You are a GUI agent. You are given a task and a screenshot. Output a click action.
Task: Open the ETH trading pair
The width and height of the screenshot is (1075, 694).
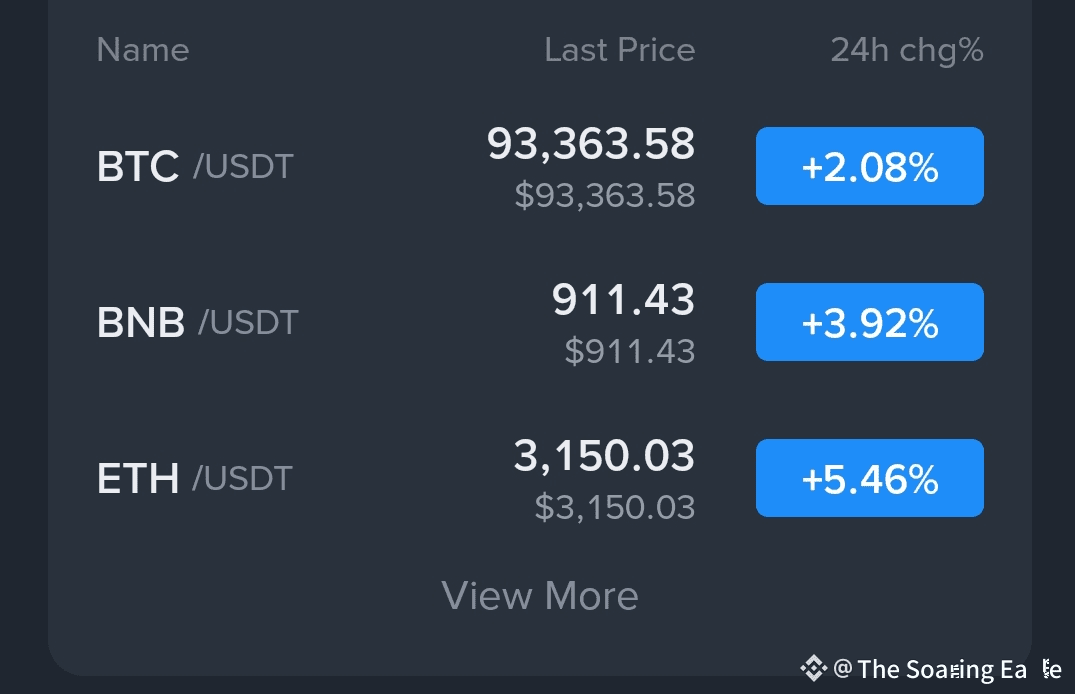pyautogui.click(x=138, y=478)
